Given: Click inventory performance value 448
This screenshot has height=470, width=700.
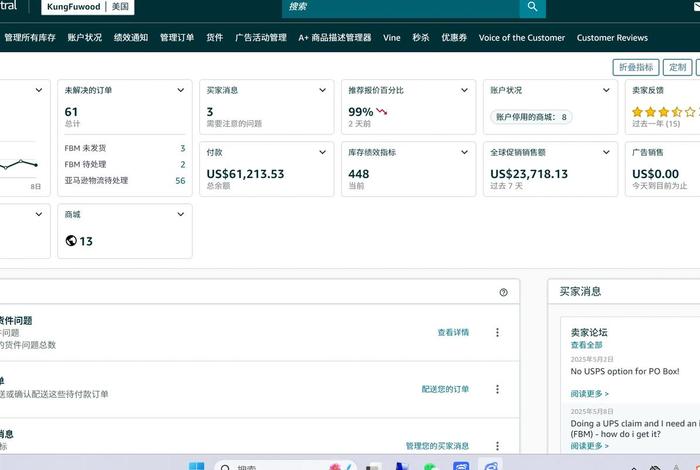Looking at the screenshot, I should tap(358, 174).
